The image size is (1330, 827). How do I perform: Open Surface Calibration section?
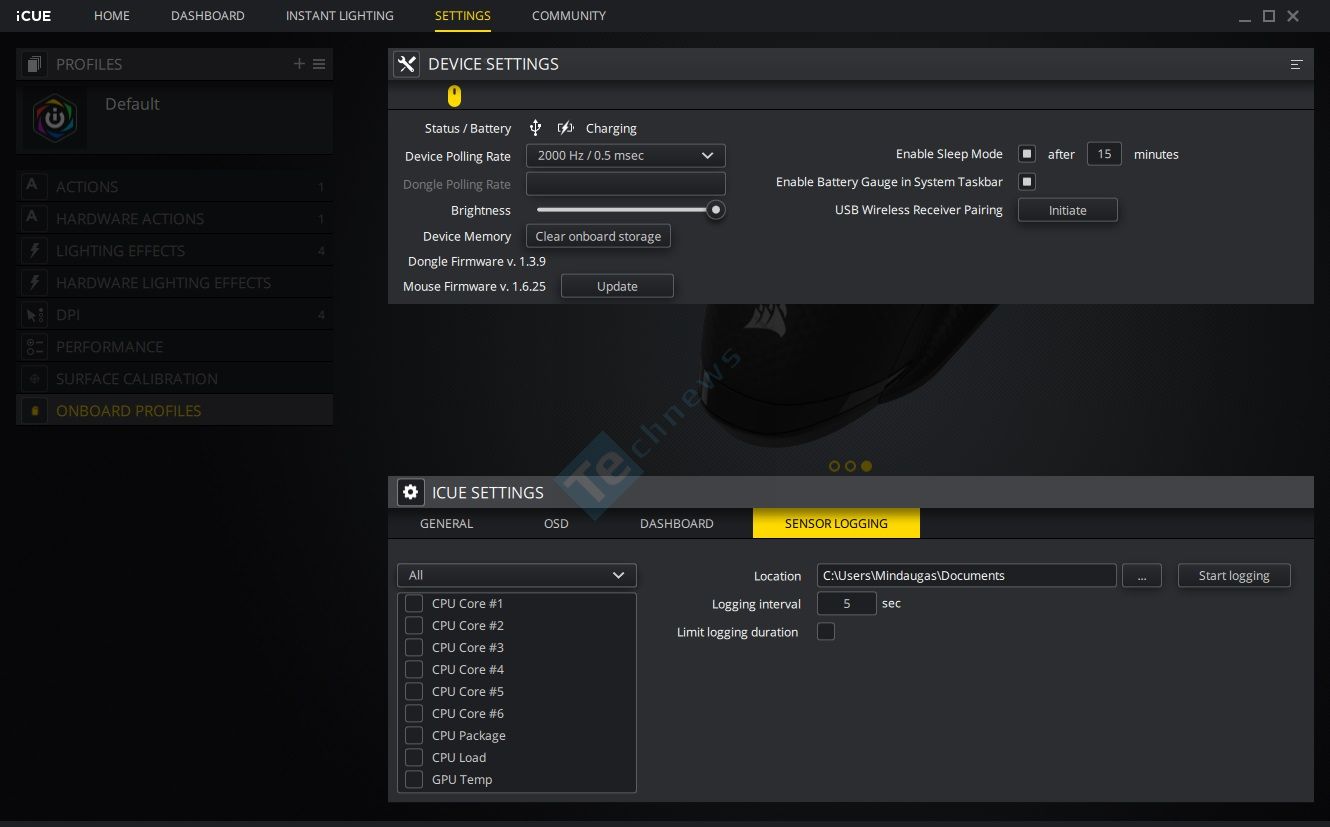click(x=137, y=379)
